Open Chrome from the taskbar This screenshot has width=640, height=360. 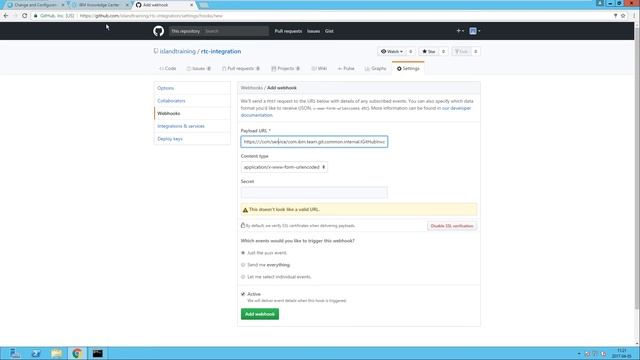[x=77, y=353]
